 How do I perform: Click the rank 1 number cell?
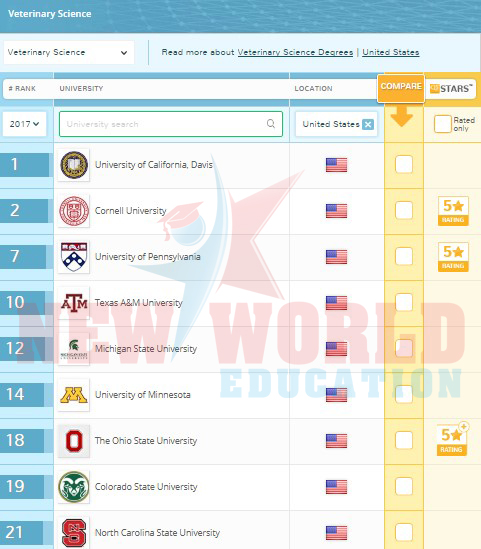(25, 165)
